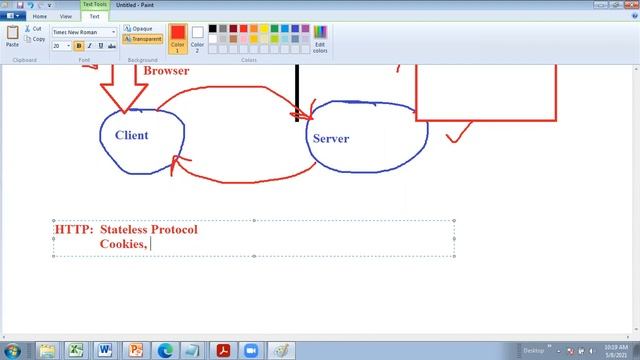Show hidden system tray icons
This screenshot has width=640, height=360.
coord(559,351)
